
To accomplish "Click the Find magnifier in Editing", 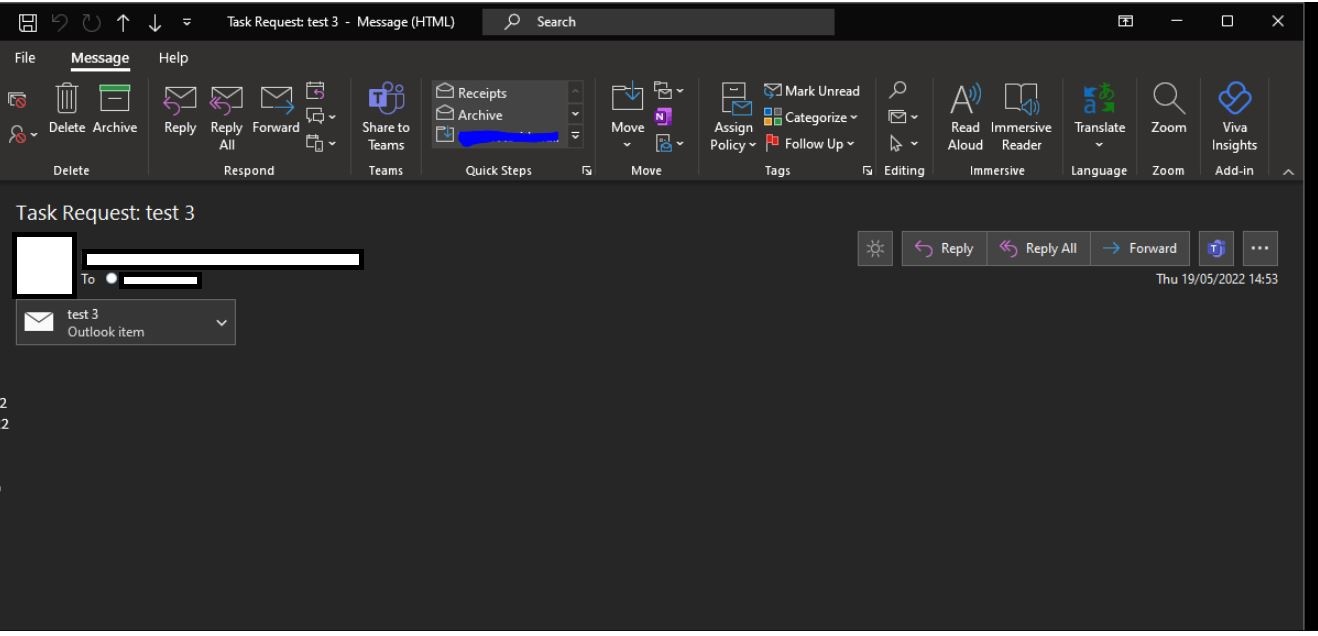I will pyautogui.click(x=898, y=91).
